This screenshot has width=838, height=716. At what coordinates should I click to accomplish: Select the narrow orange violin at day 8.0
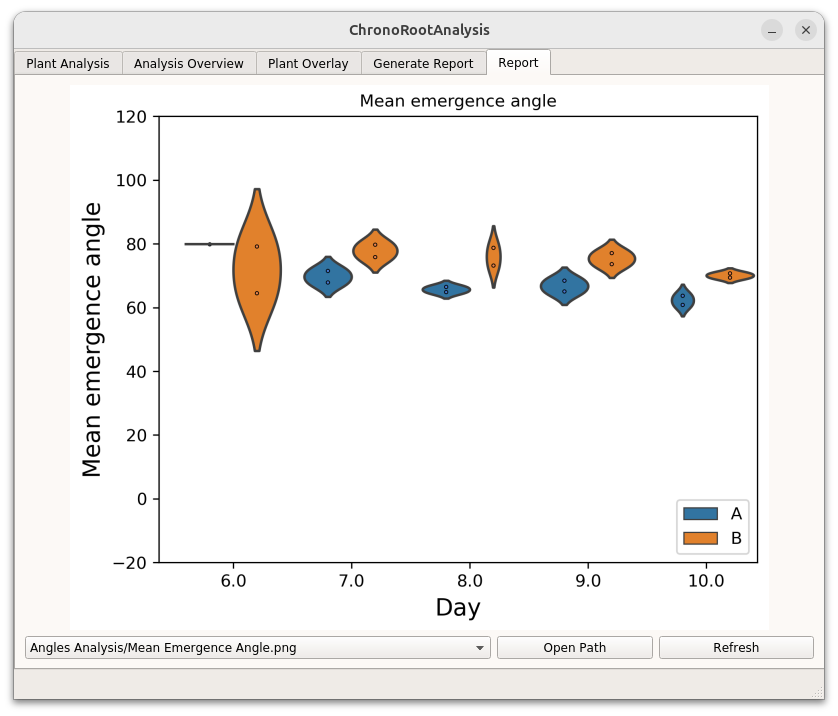click(493, 257)
